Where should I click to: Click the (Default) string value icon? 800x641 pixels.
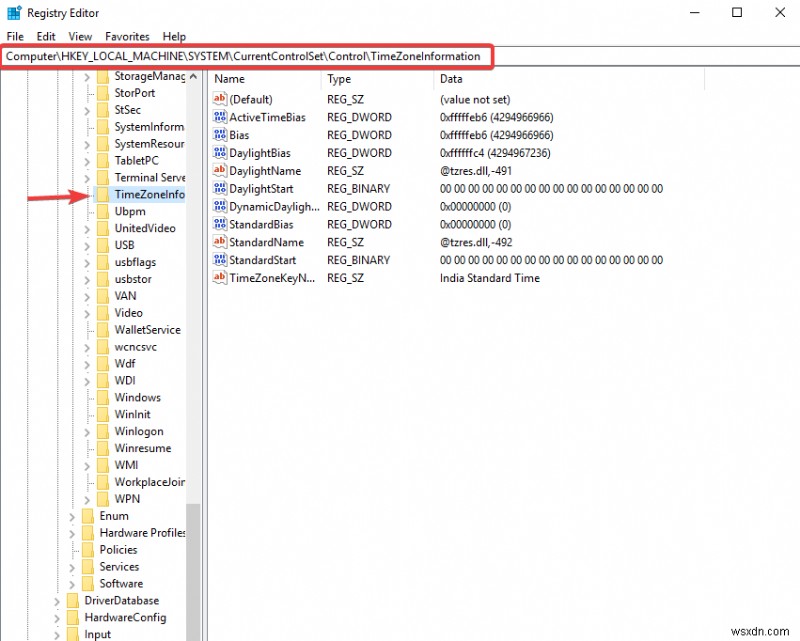tap(220, 99)
